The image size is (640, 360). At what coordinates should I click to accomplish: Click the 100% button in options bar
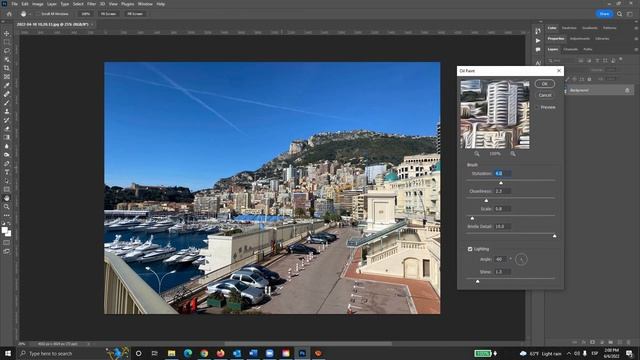(86, 14)
